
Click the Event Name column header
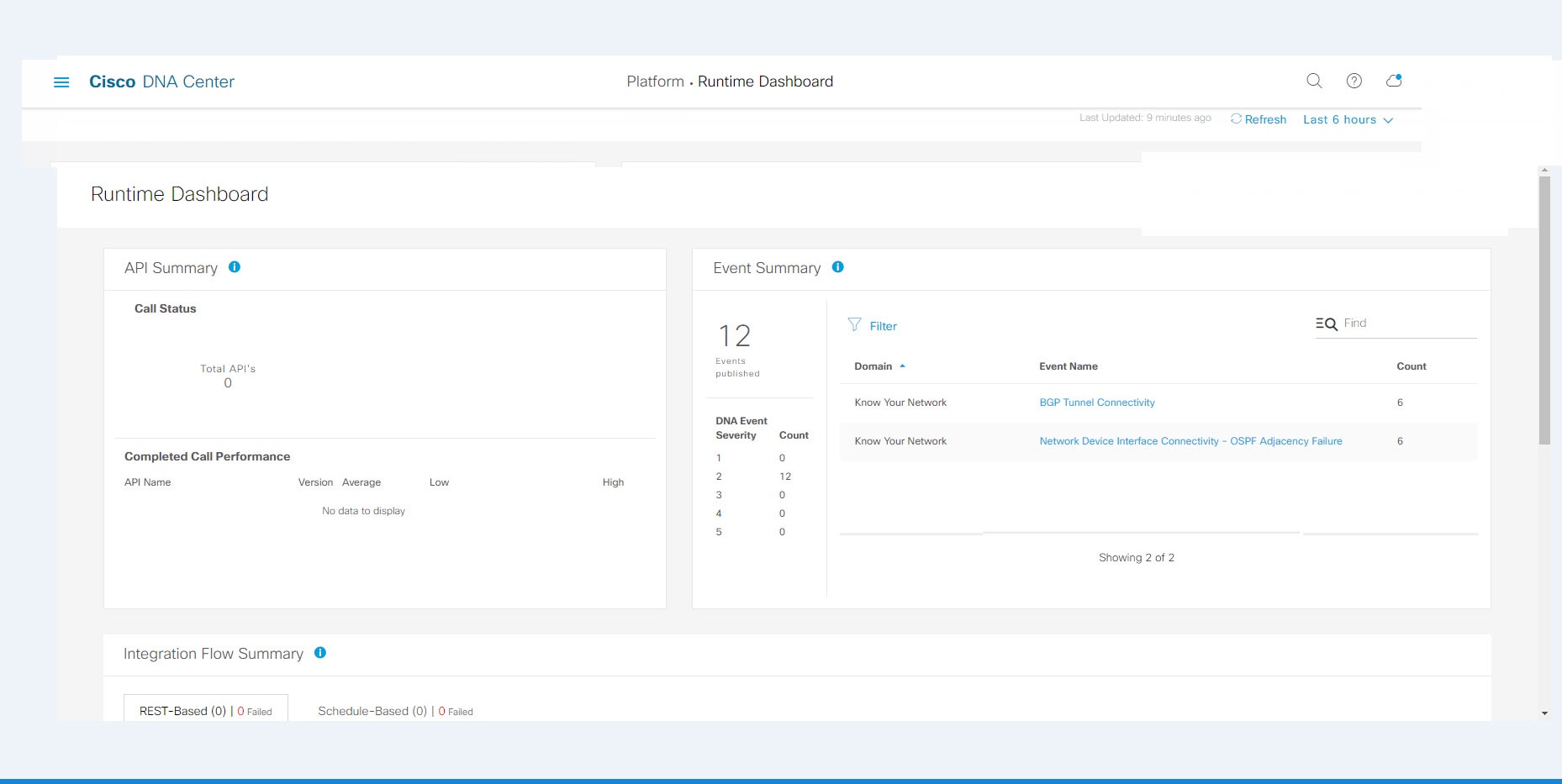tap(1069, 366)
